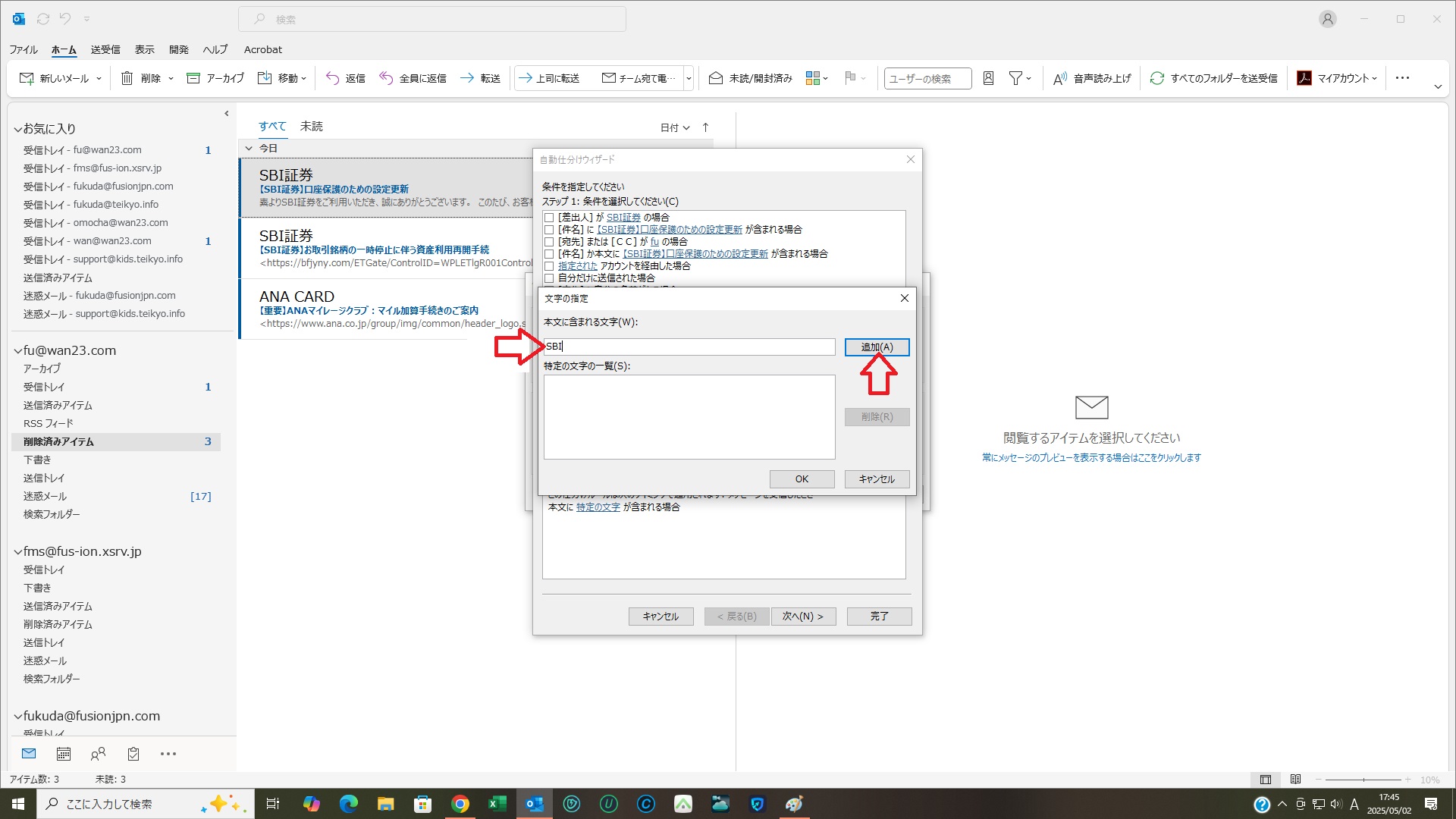Open the 表示 ribbon tab
This screenshot has height=819, width=1456.
(144, 49)
